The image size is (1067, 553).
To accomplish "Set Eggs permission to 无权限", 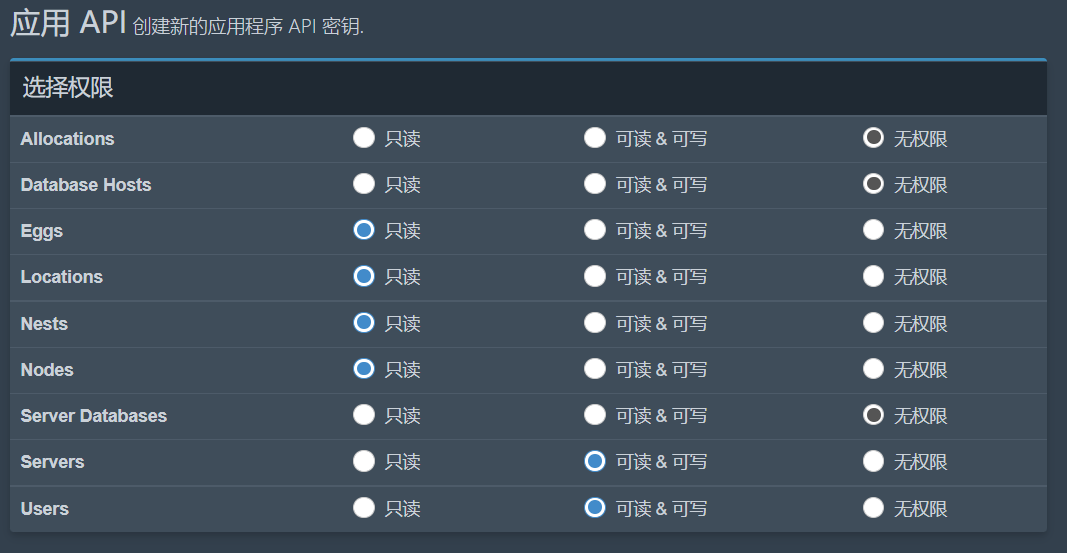I will pos(873,230).
